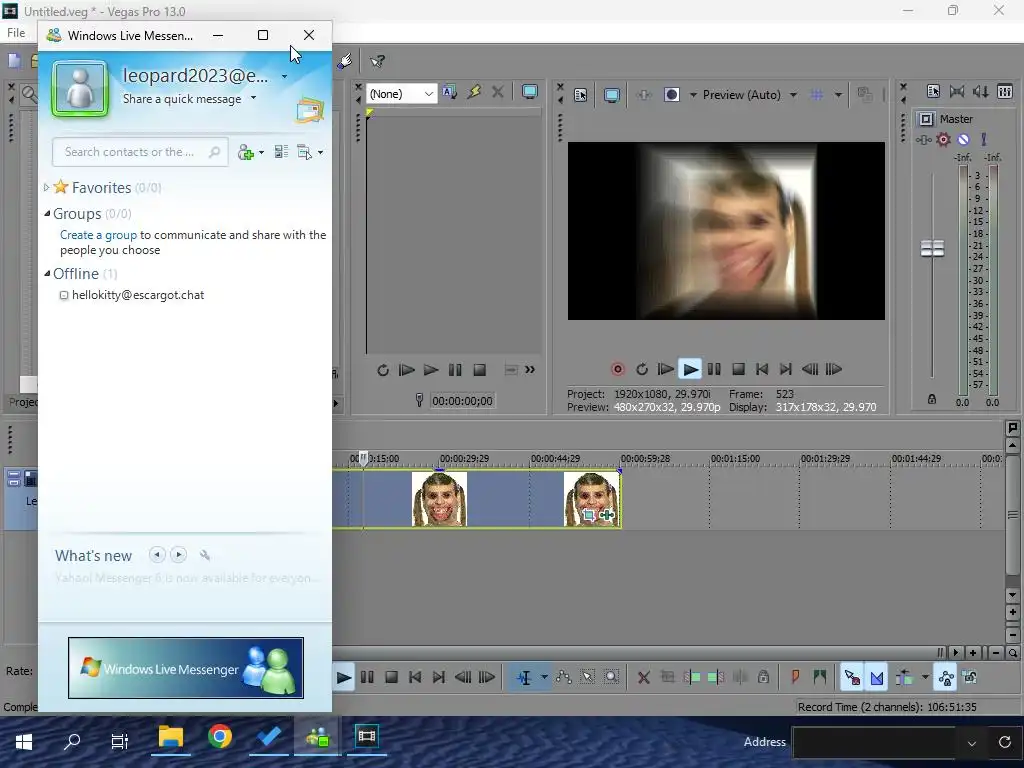Step to next frame in preview
1024x768 pixels.
pyautogui.click(x=834, y=370)
